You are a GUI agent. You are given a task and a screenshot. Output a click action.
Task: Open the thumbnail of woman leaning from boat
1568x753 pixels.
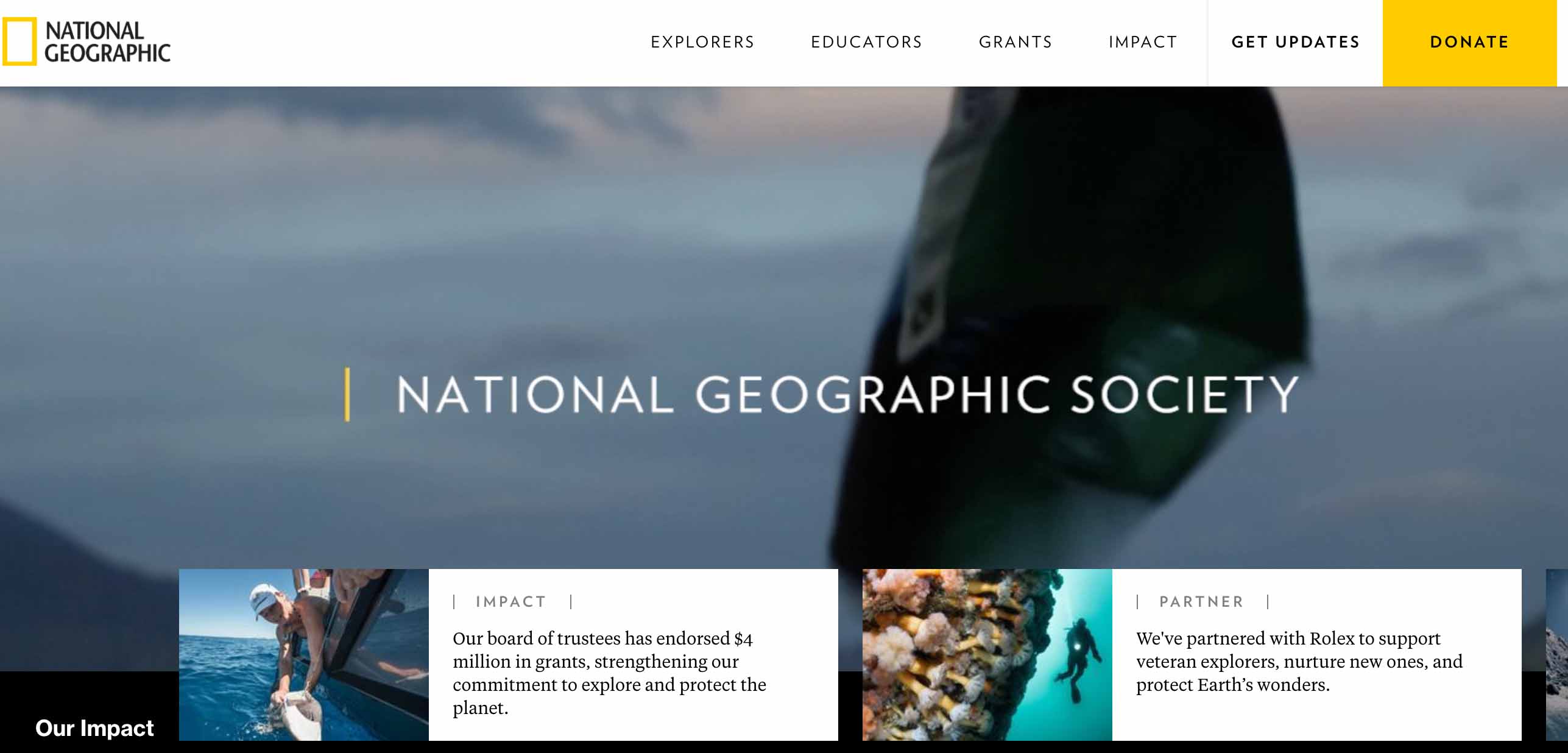[x=304, y=655]
